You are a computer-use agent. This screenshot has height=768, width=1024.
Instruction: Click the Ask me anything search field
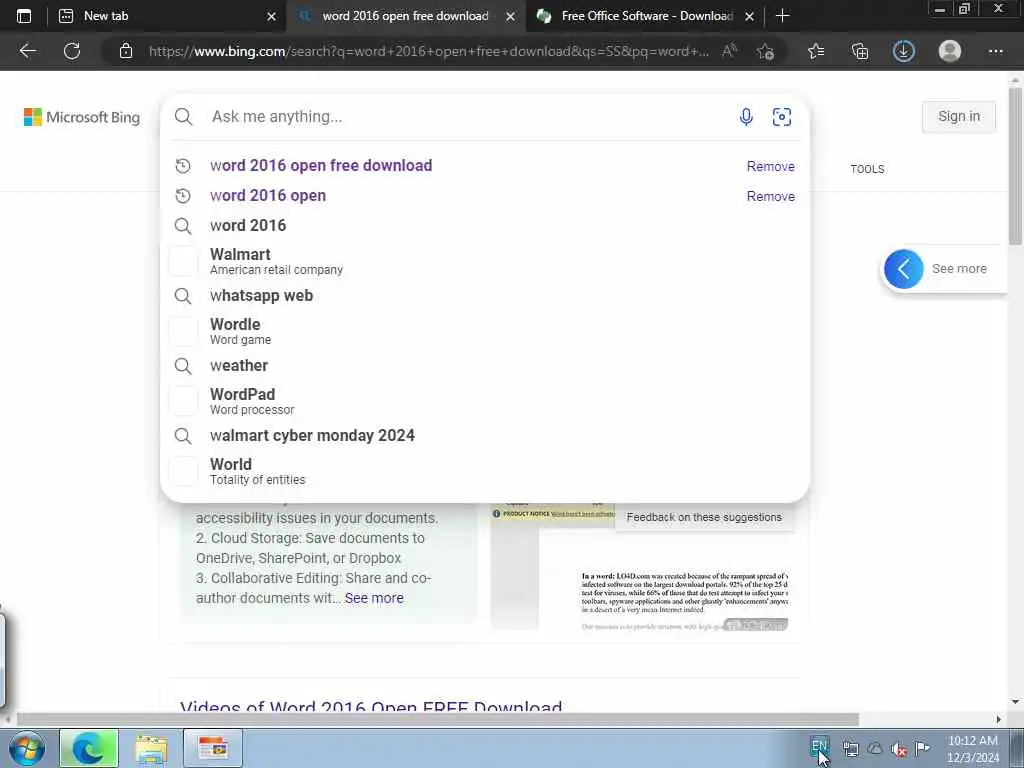(x=470, y=117)
